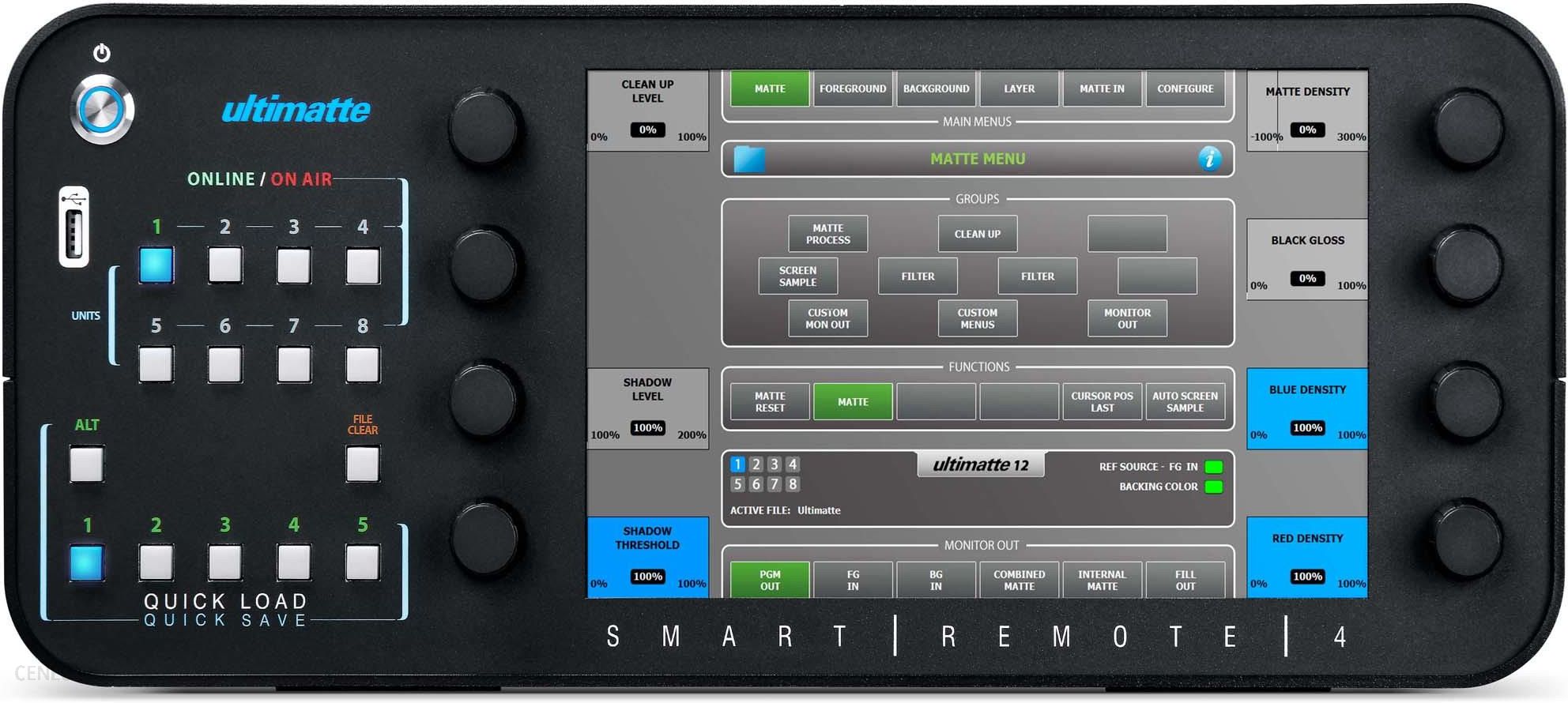Viewport: 1568px width, 703px height.
Task: Click the SHADOW LEVEL control
Action: (648, 408)
